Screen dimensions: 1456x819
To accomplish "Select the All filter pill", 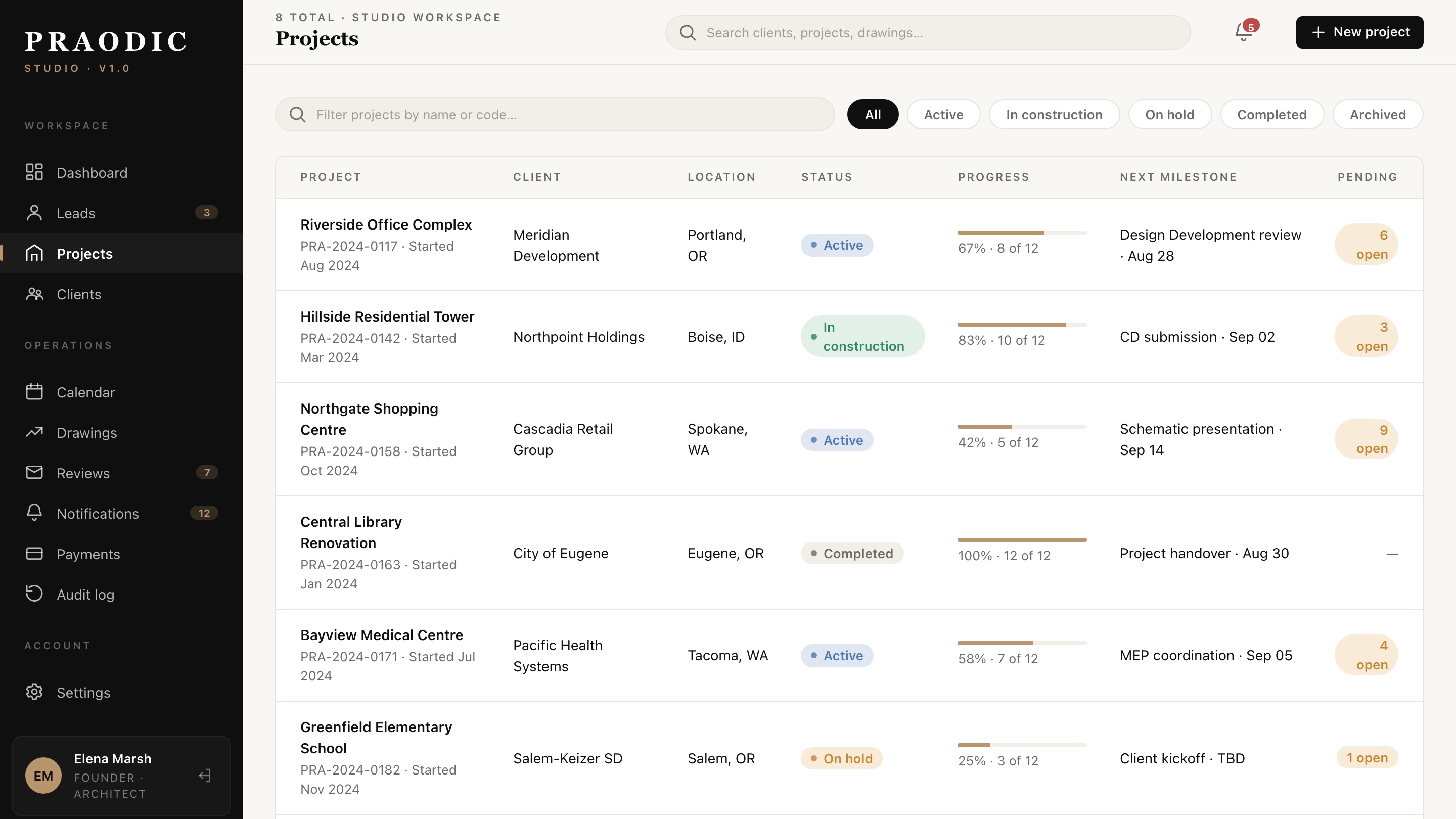I will [873, 114].
